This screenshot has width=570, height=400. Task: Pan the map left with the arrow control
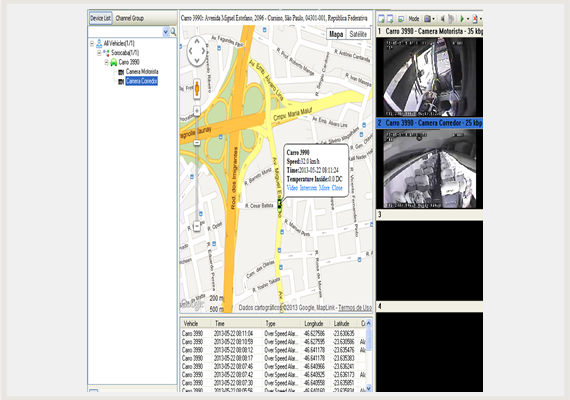[x=190, y=51]
